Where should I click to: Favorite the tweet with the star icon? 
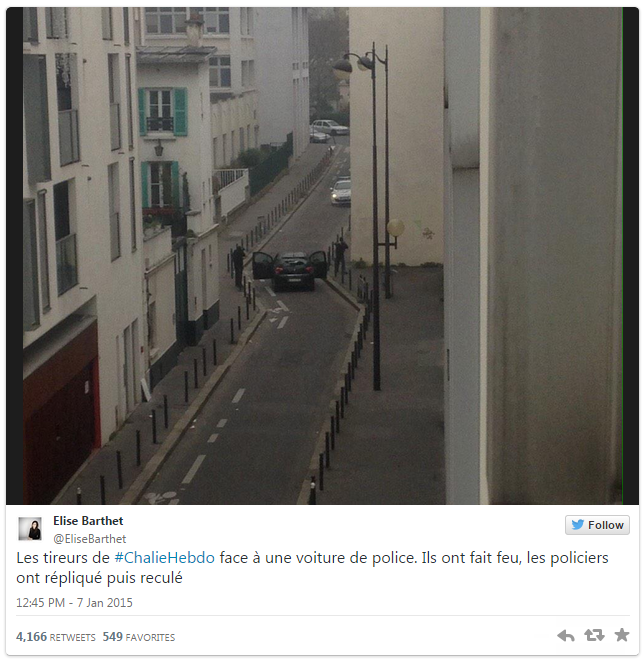(x=621, y=635)
